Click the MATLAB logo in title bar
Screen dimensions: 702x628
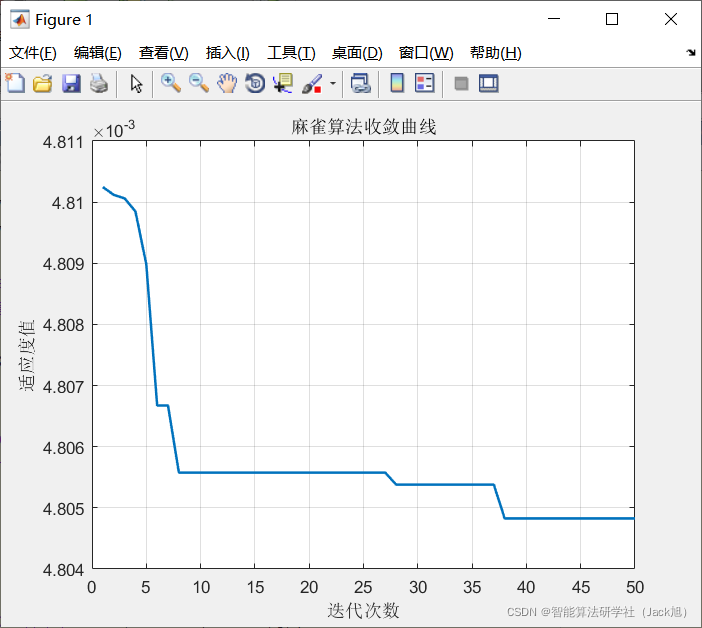click(20, 20)
